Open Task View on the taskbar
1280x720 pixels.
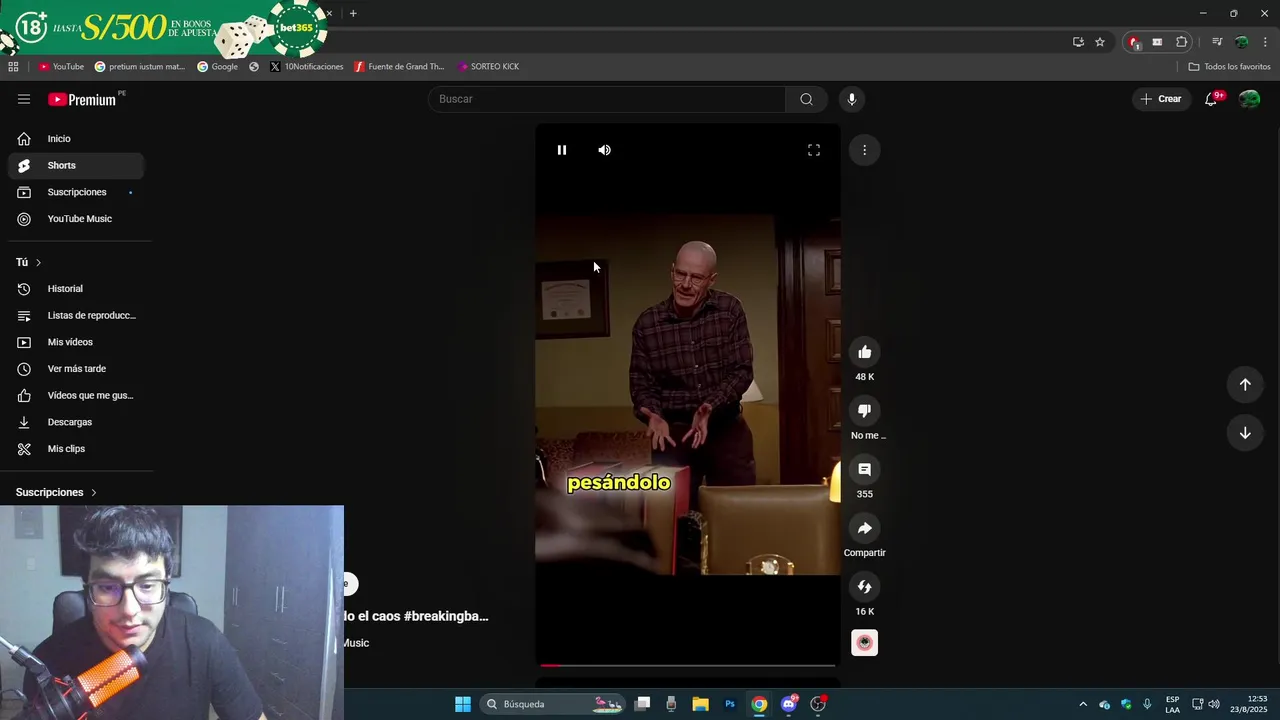pos(642,704)
